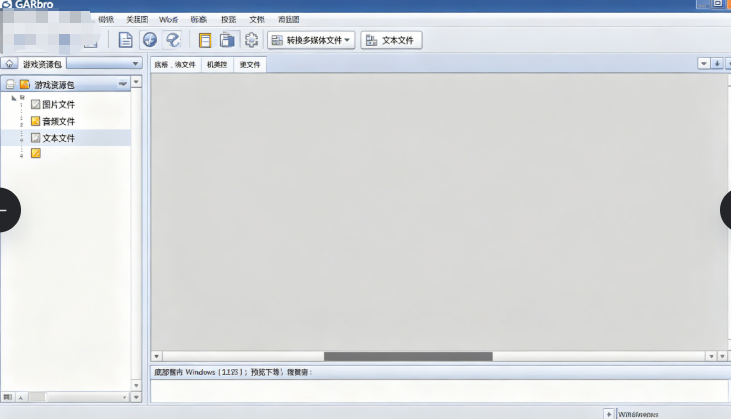Click the yellow bordered page icon in the toolbar
Viewport: 731px width, 419px height.
205,40
